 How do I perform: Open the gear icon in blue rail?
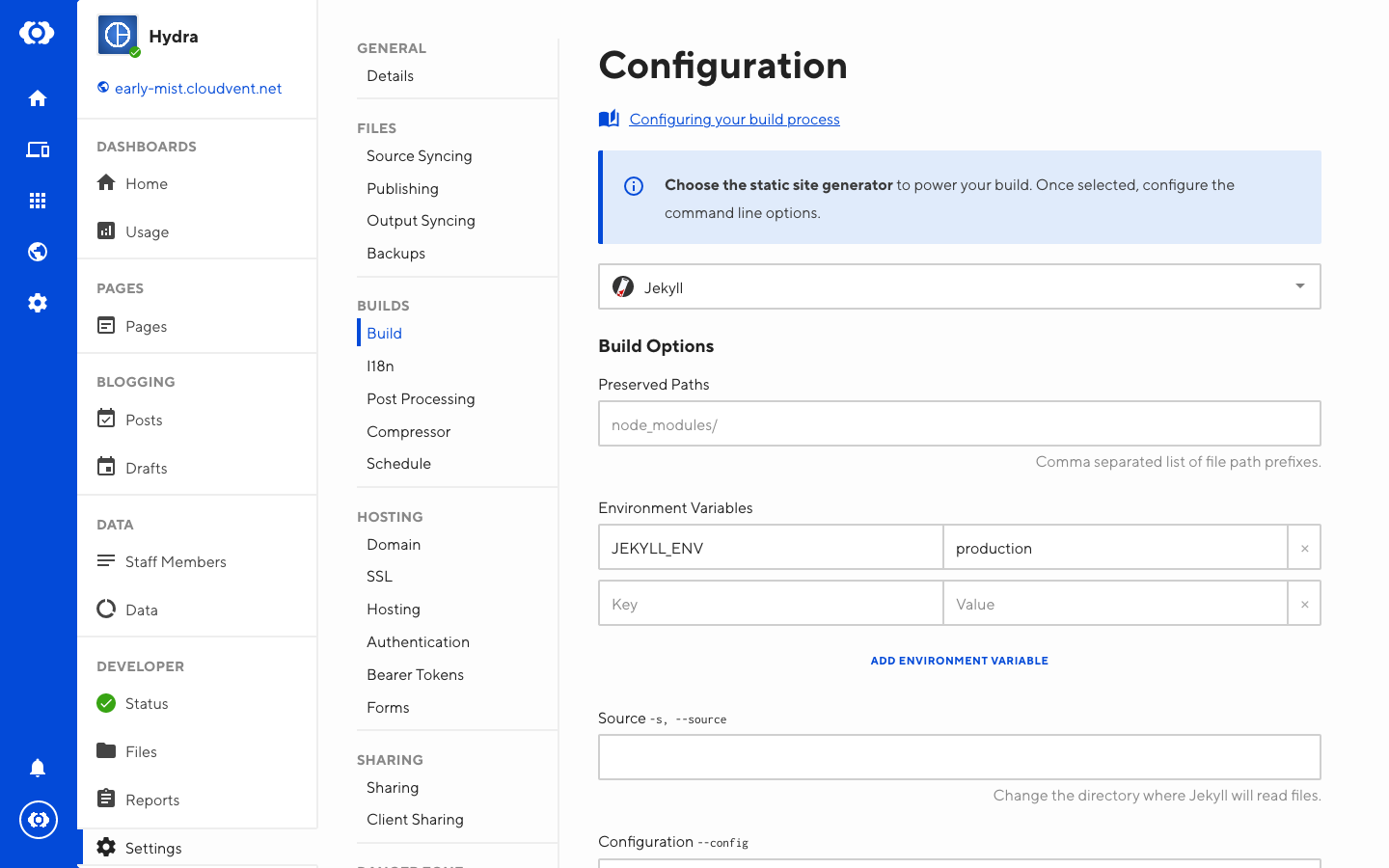pos(38,303)
